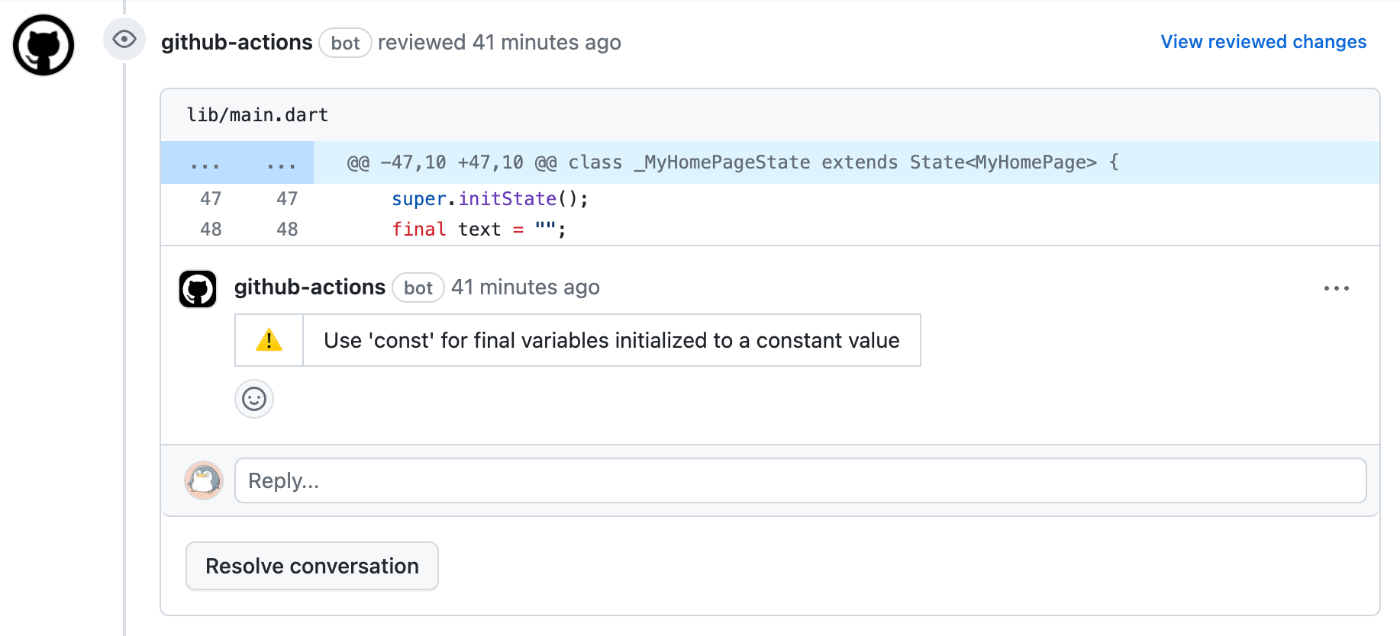This screenshot has height=636, width=1400.
Task: Click the penguin user avatar
Action: [x=204, y=481]
